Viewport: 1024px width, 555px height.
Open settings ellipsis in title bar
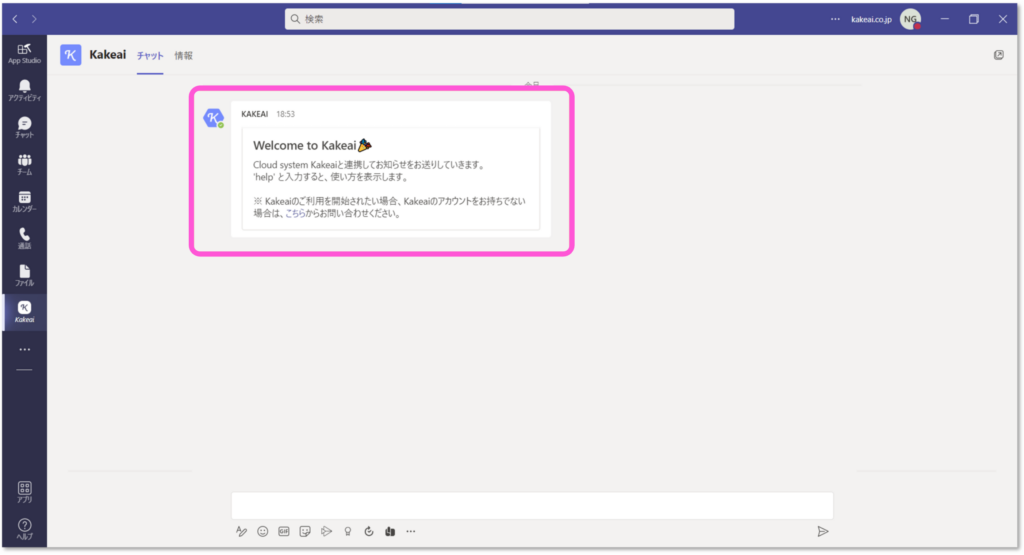click(x=835, y=19)
